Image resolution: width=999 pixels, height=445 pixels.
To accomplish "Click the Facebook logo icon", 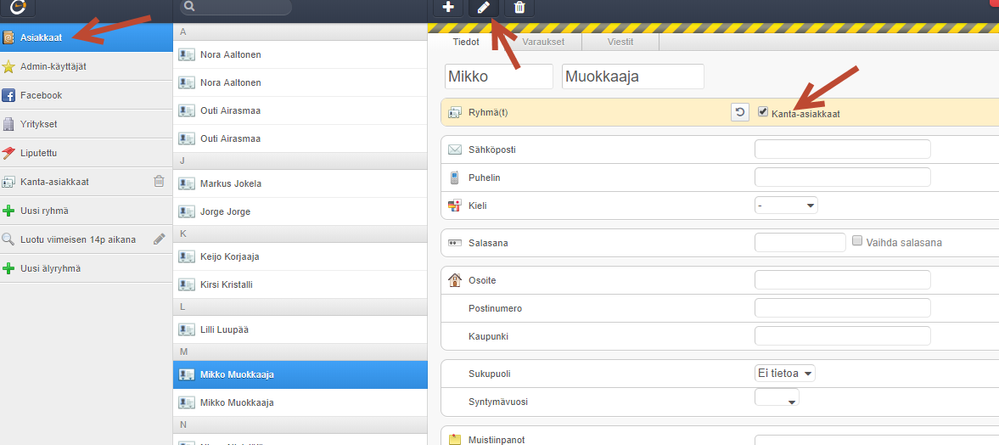I will coord(9,96).
